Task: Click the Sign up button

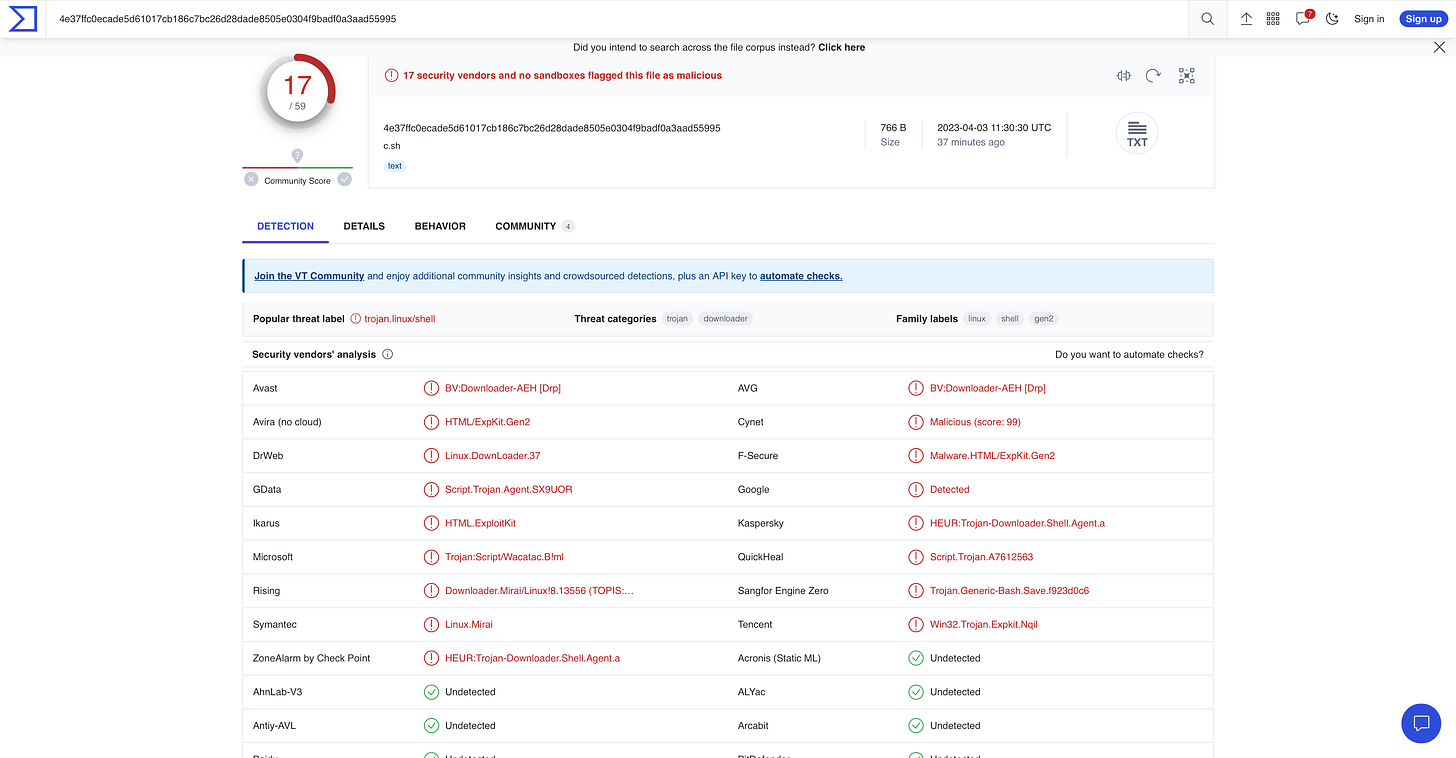Action: pyautogui.click(x=1423, y=19)
